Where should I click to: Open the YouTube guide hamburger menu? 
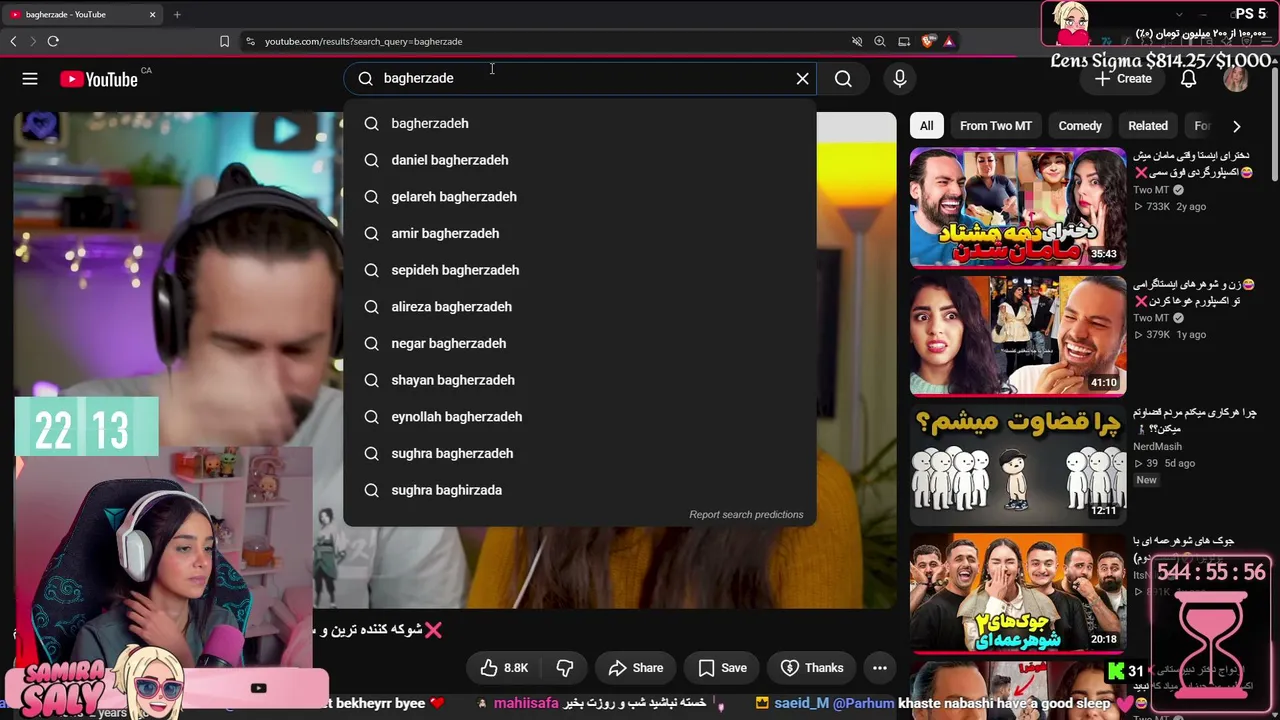[x=30, y=79]
